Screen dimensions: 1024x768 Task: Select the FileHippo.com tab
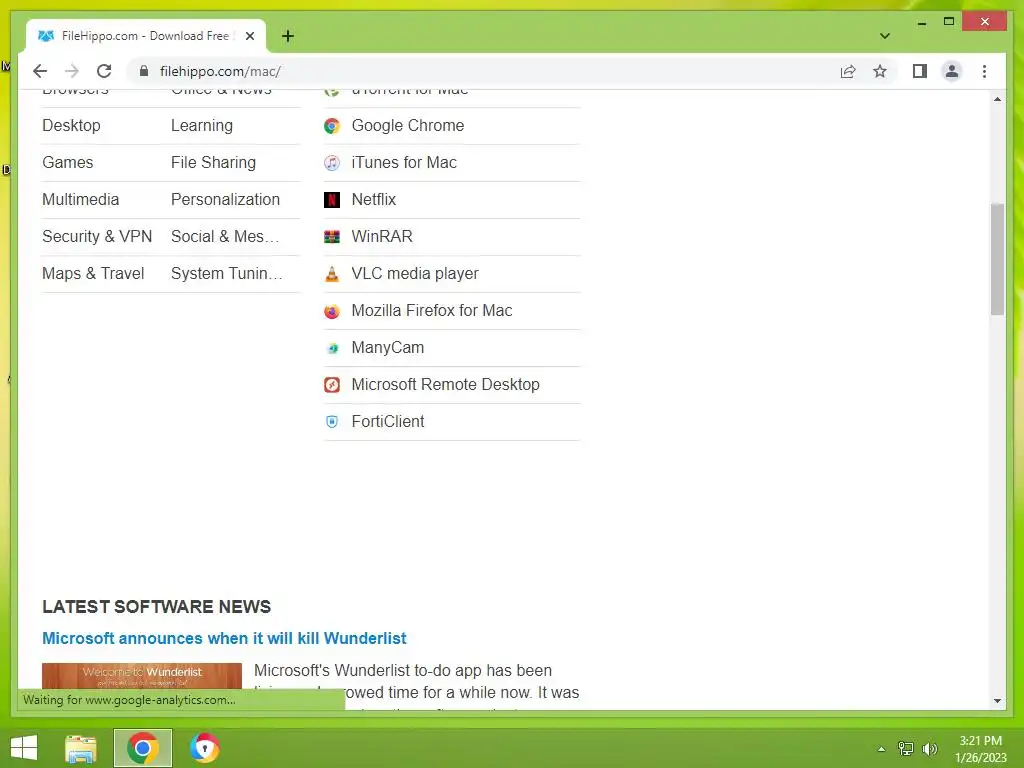[145, 36]
